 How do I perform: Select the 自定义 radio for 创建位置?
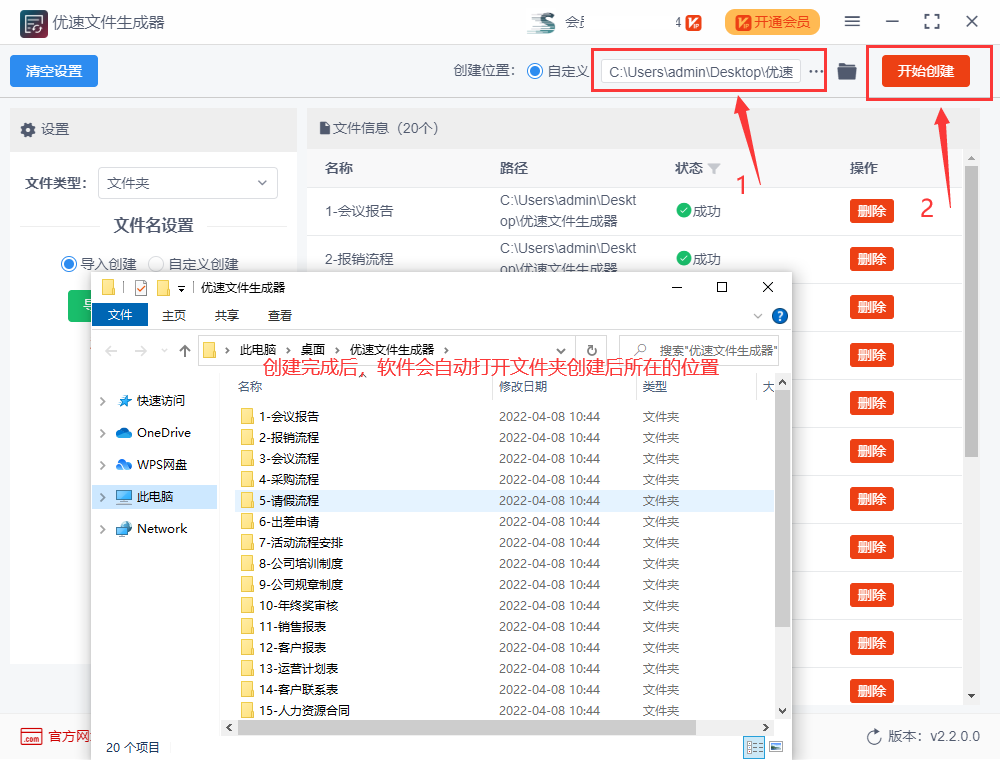tap(534, 71)
